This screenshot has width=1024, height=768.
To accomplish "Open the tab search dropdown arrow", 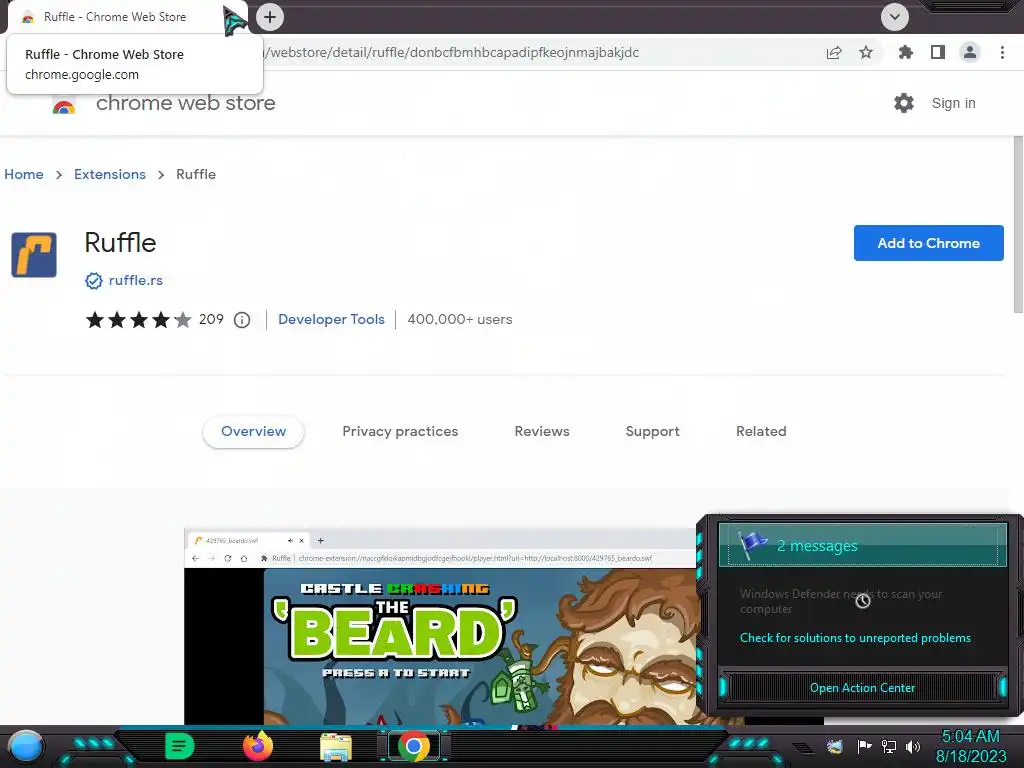I will (895, 17).
